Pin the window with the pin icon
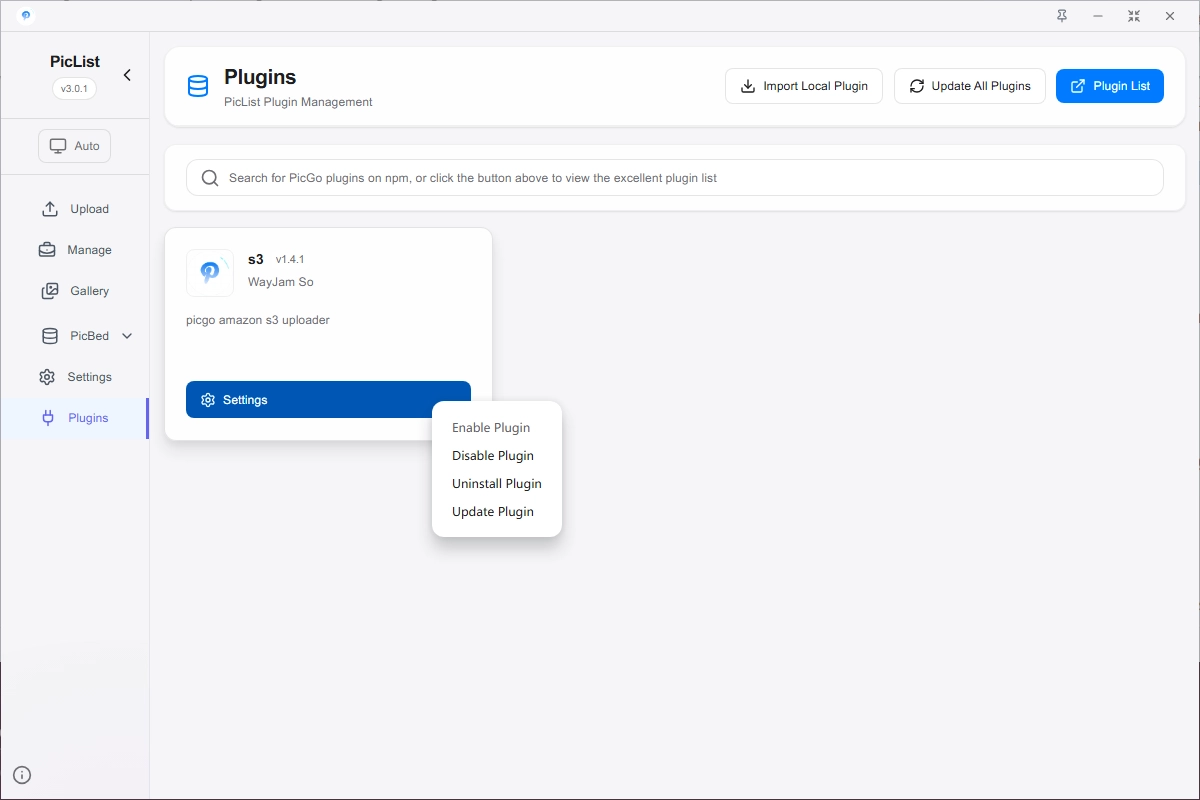 (x=1062, y=16)
